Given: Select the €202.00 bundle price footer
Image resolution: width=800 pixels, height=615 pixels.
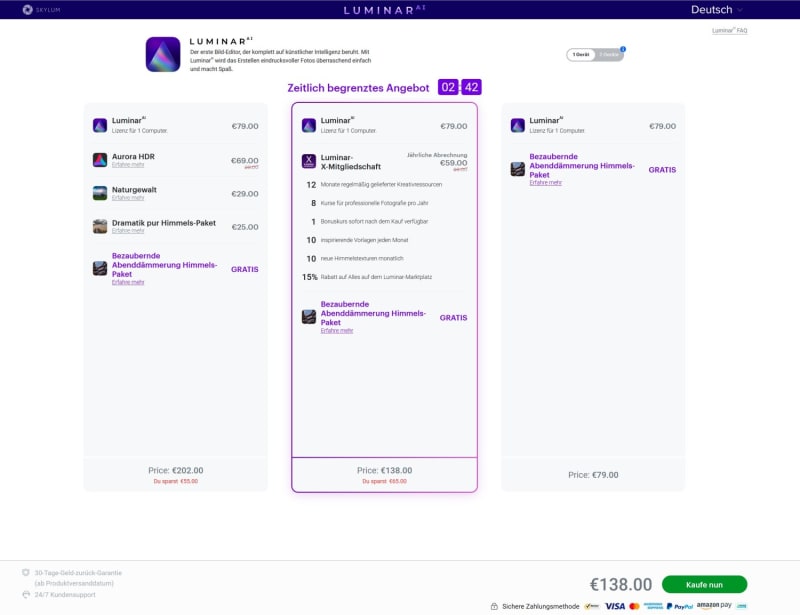Looking at the screenshot, I should [176, 474].
